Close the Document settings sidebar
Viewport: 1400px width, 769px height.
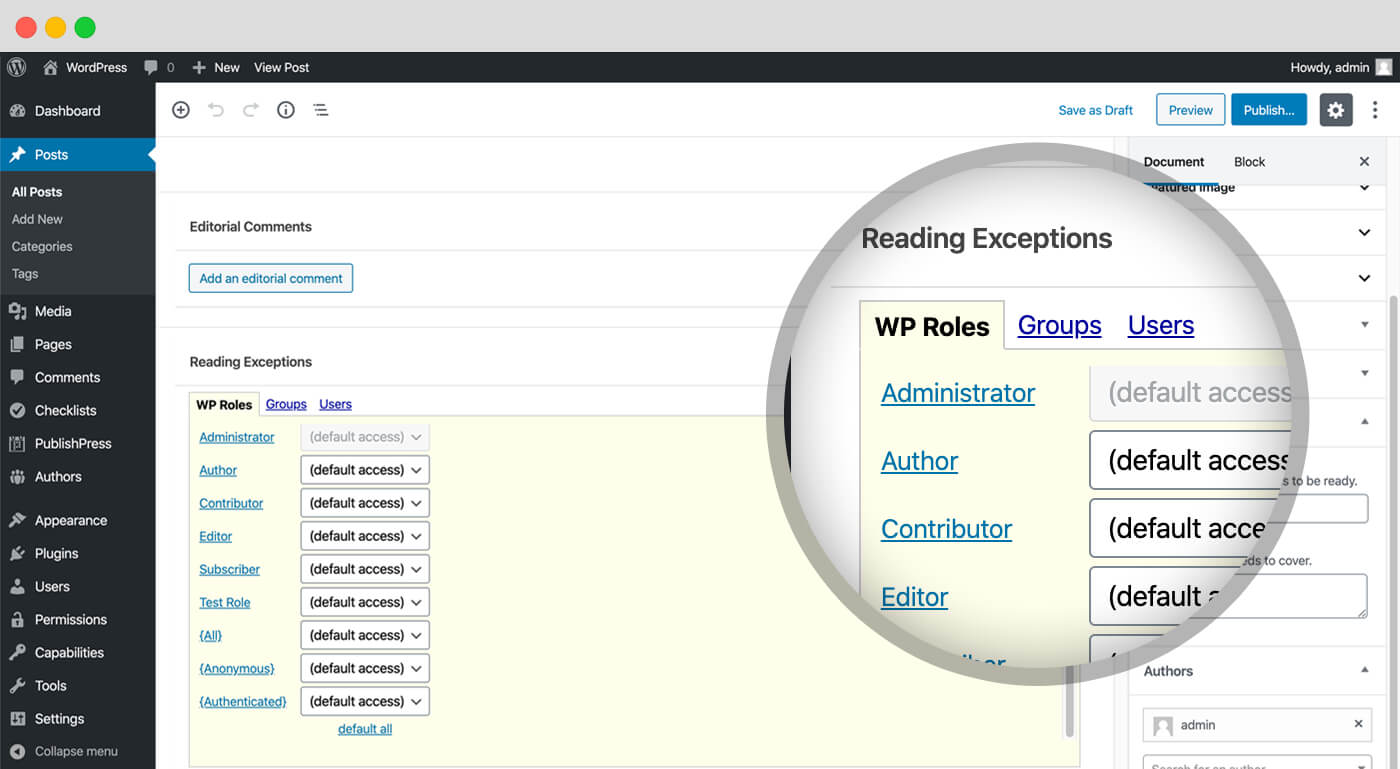(x=1364, y=161)
